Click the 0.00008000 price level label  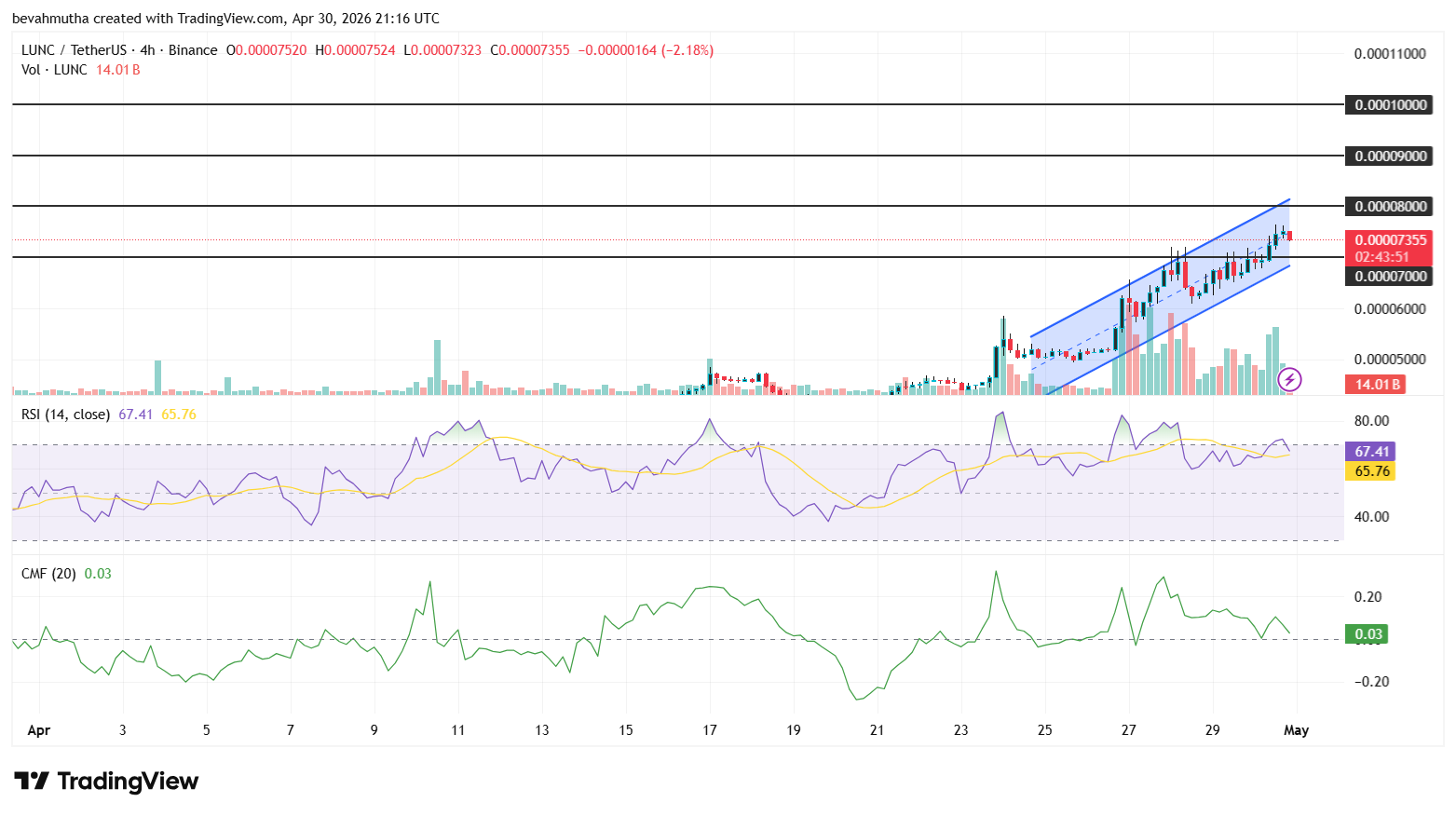coord(1390,206)
